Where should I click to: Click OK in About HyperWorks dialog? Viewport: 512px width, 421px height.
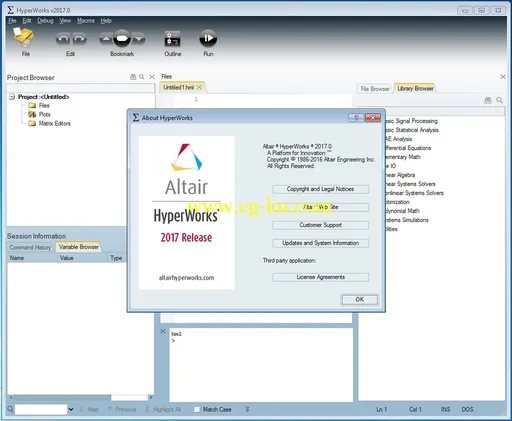[x=359, y=299]
